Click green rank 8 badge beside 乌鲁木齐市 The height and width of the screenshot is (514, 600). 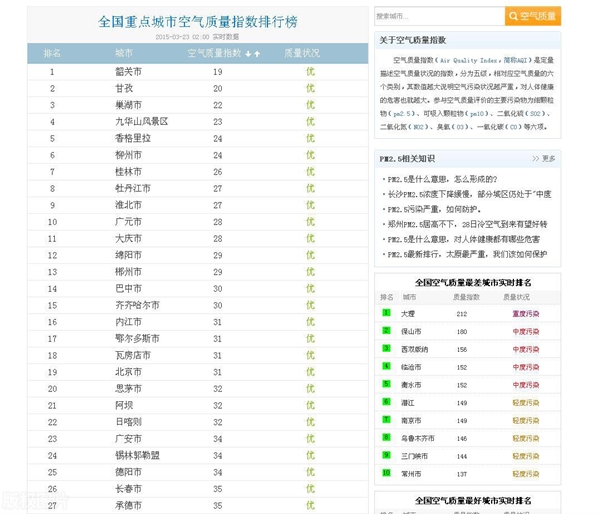(386, 438)
